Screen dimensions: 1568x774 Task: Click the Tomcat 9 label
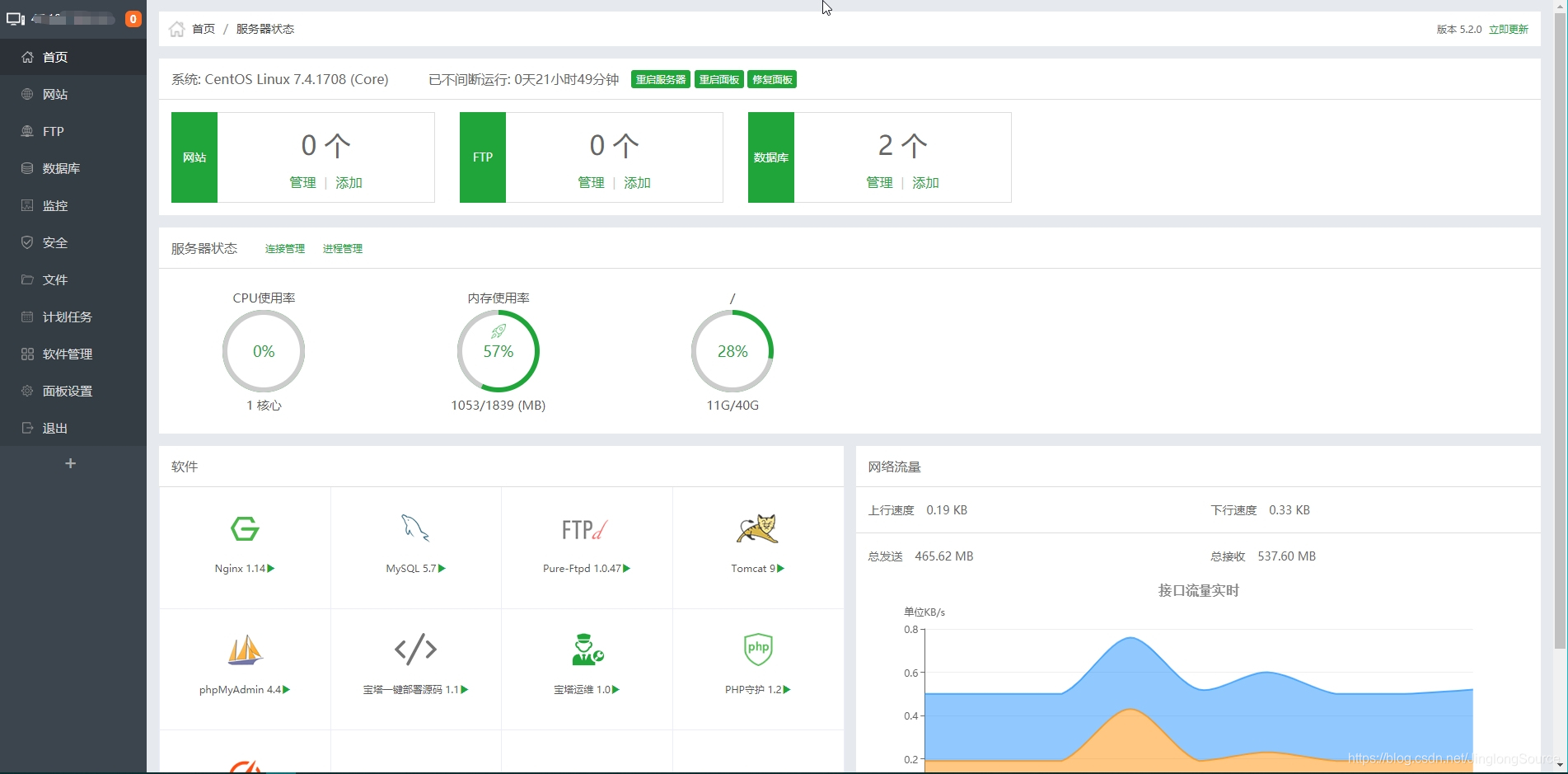click(x=757, y=569)
